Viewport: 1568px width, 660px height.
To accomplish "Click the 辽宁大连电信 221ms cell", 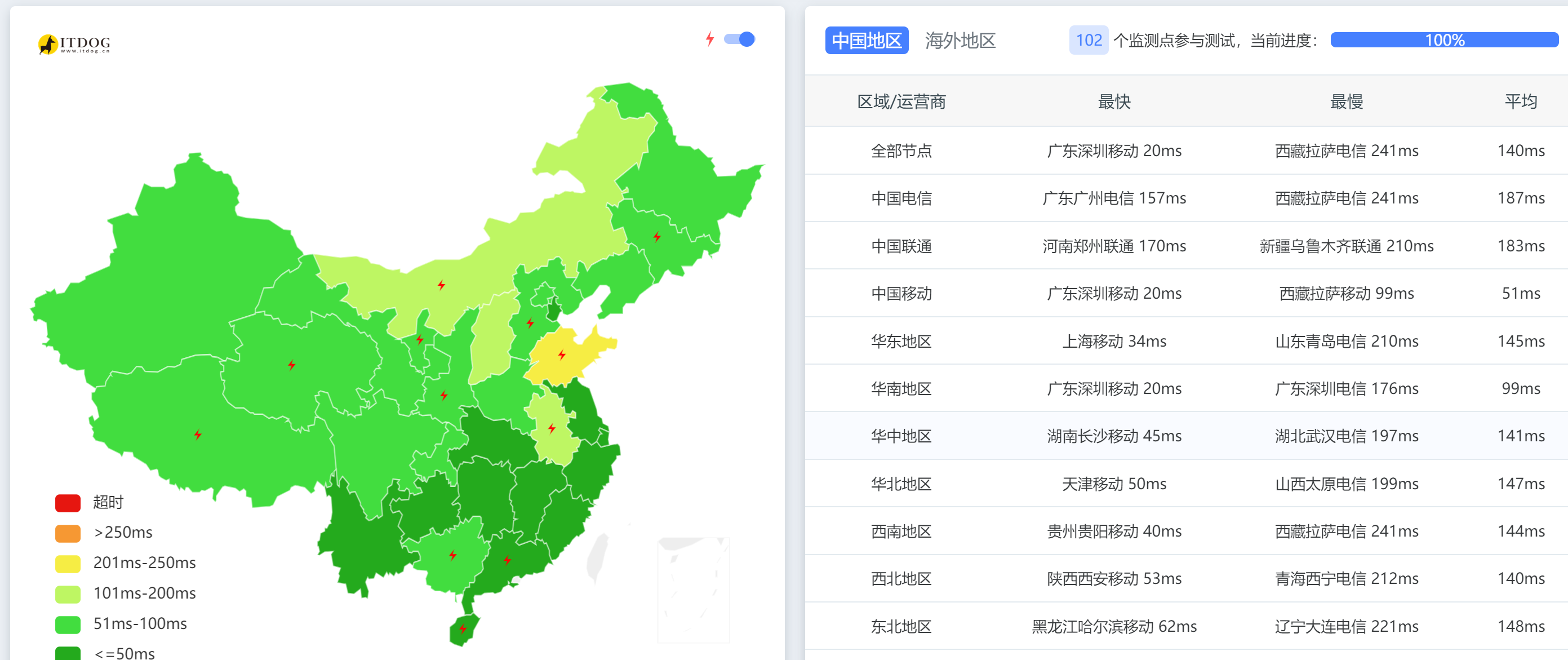I will 1347,627.
